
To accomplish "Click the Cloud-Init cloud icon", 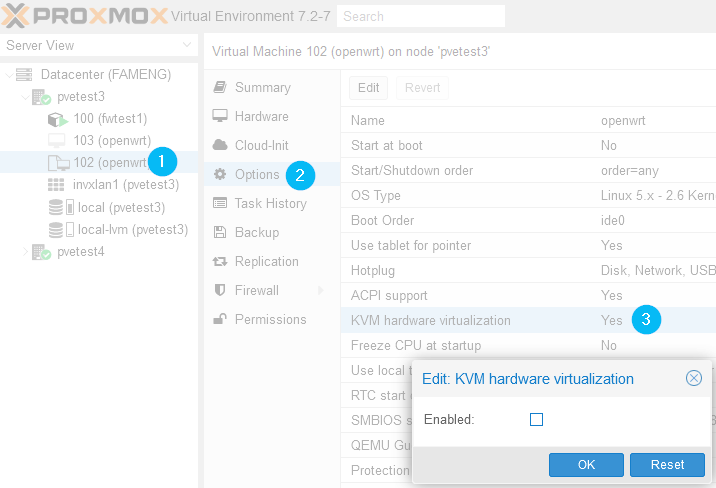I will point(220,145).
